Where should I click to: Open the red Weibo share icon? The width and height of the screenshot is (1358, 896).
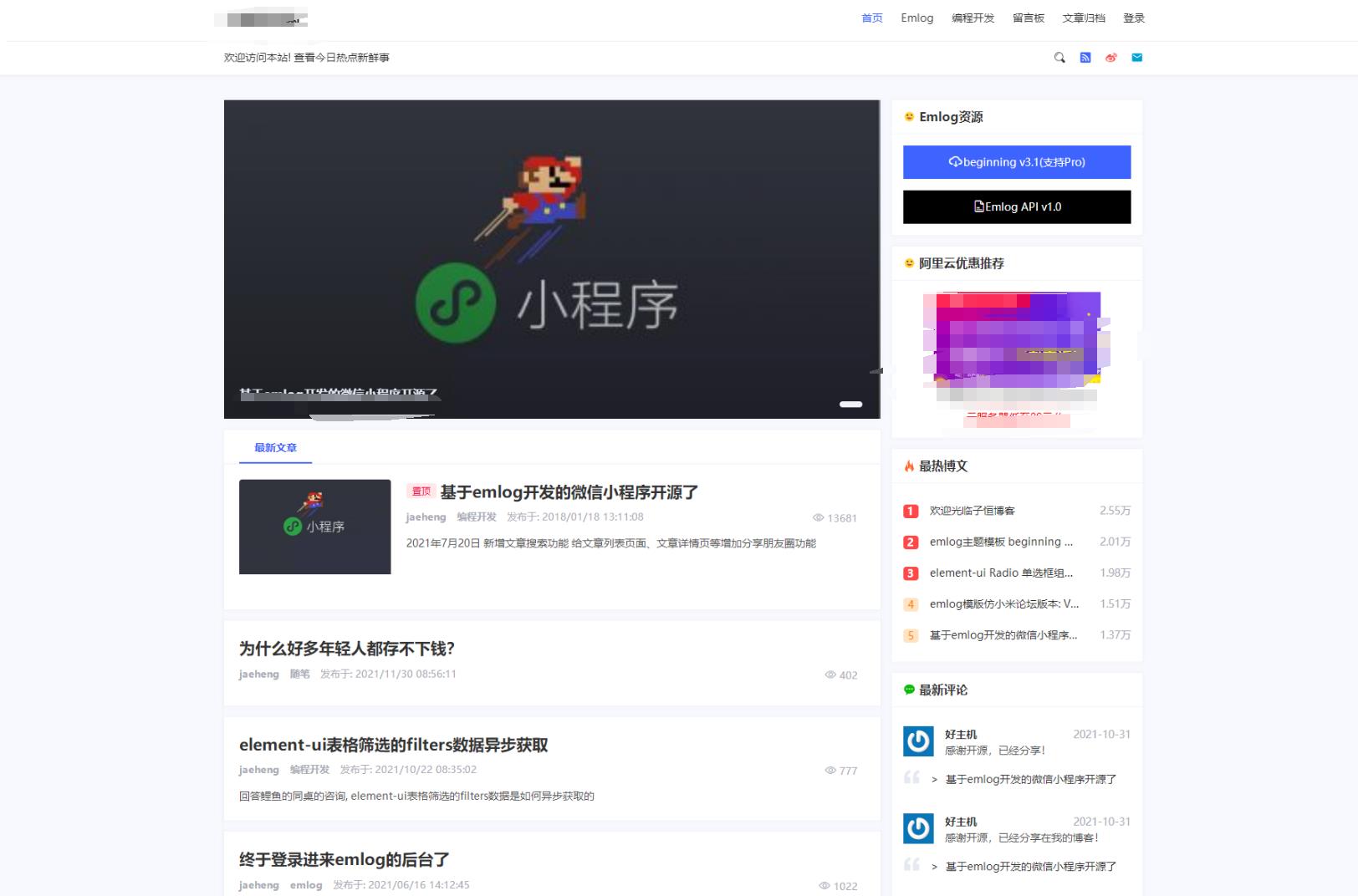click(1110, 58)
